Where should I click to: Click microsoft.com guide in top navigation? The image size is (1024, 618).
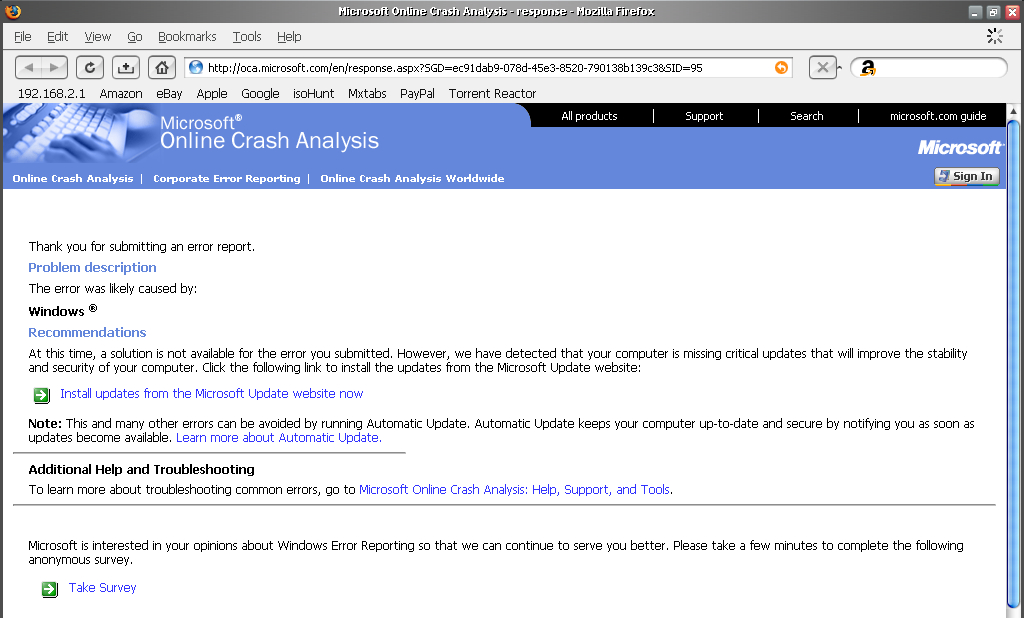tap(938, 116)
